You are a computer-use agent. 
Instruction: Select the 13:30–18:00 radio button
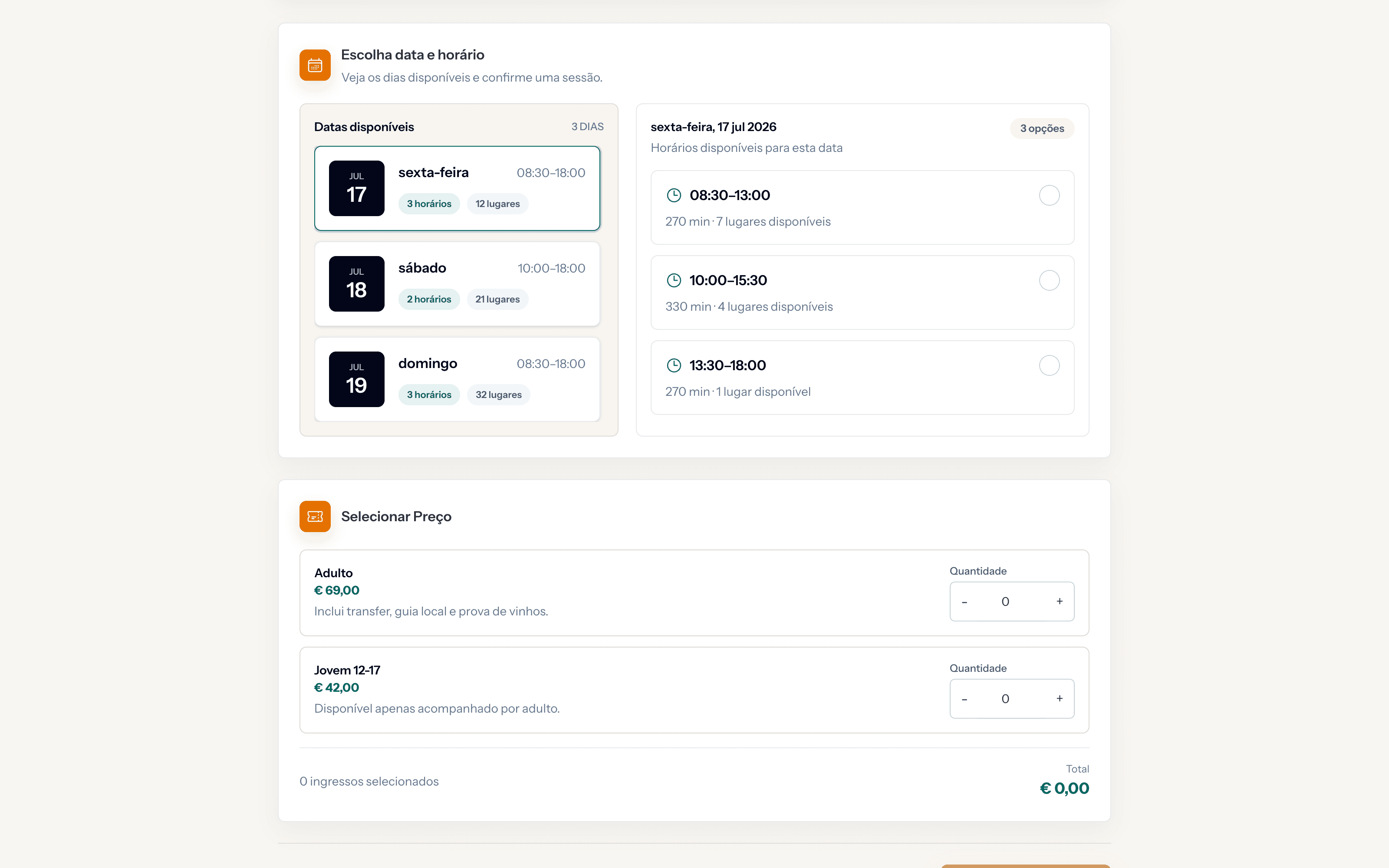(1049, 365)
